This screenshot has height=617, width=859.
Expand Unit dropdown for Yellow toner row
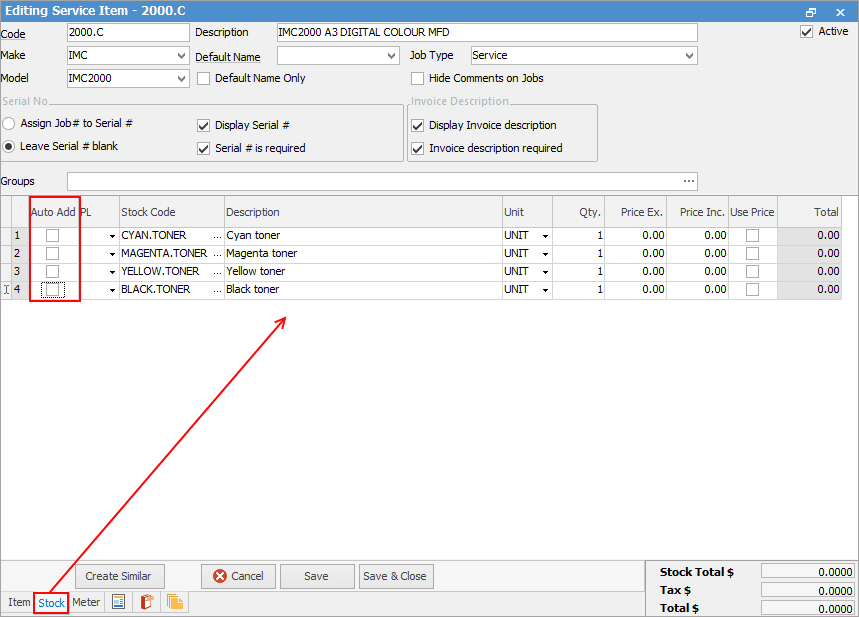pos(545,272)
